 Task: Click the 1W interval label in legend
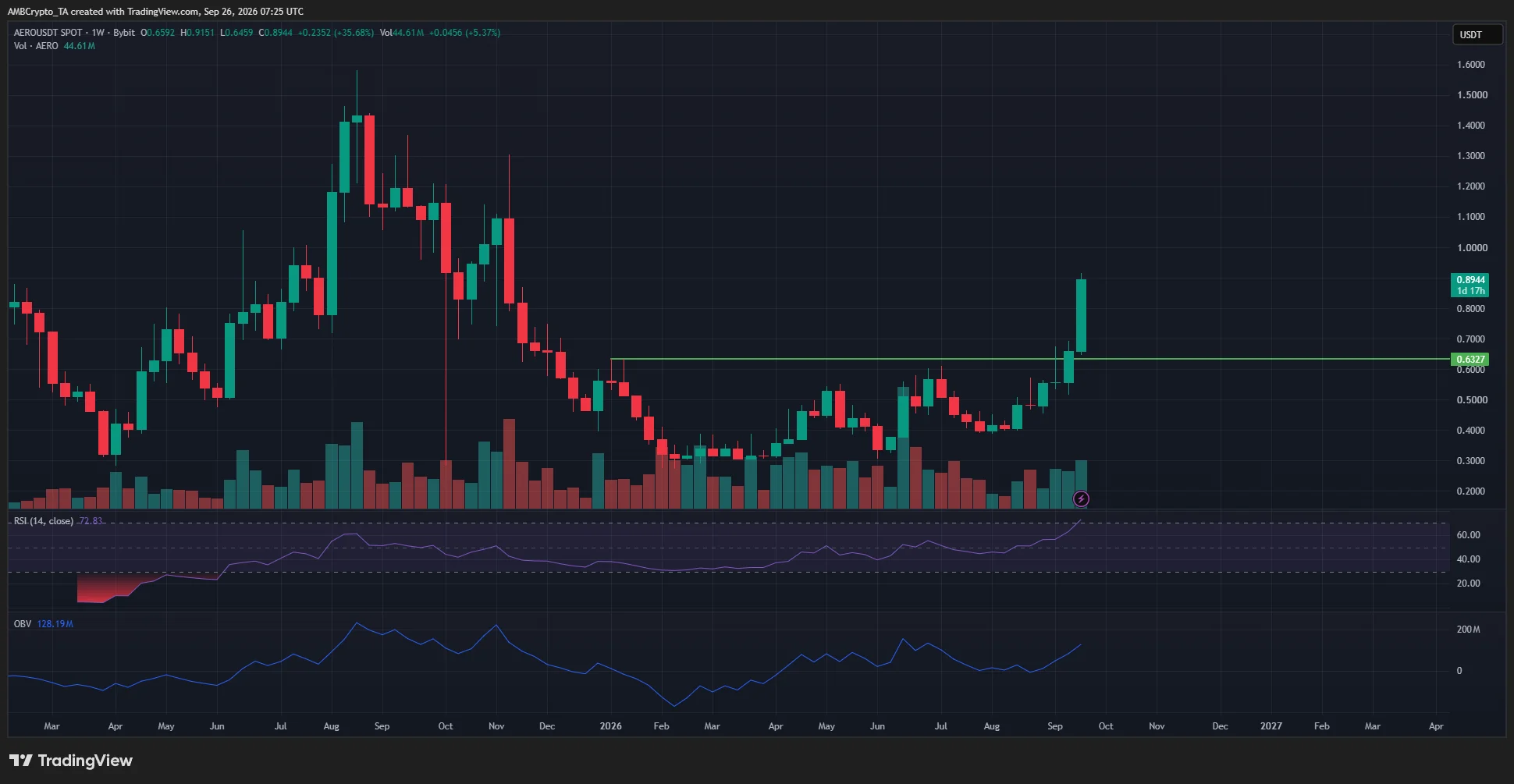(x=98, y=33)
